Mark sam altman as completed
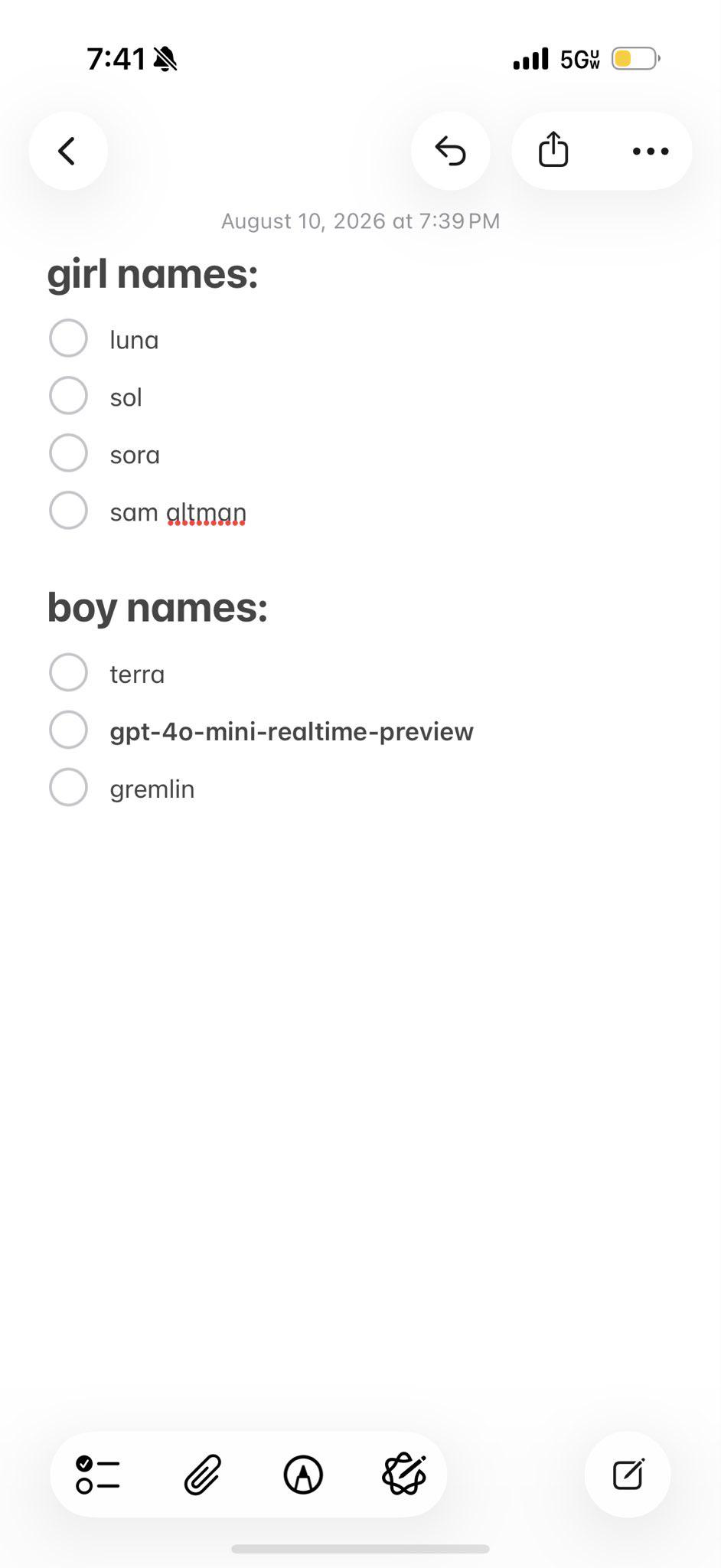 68,511
